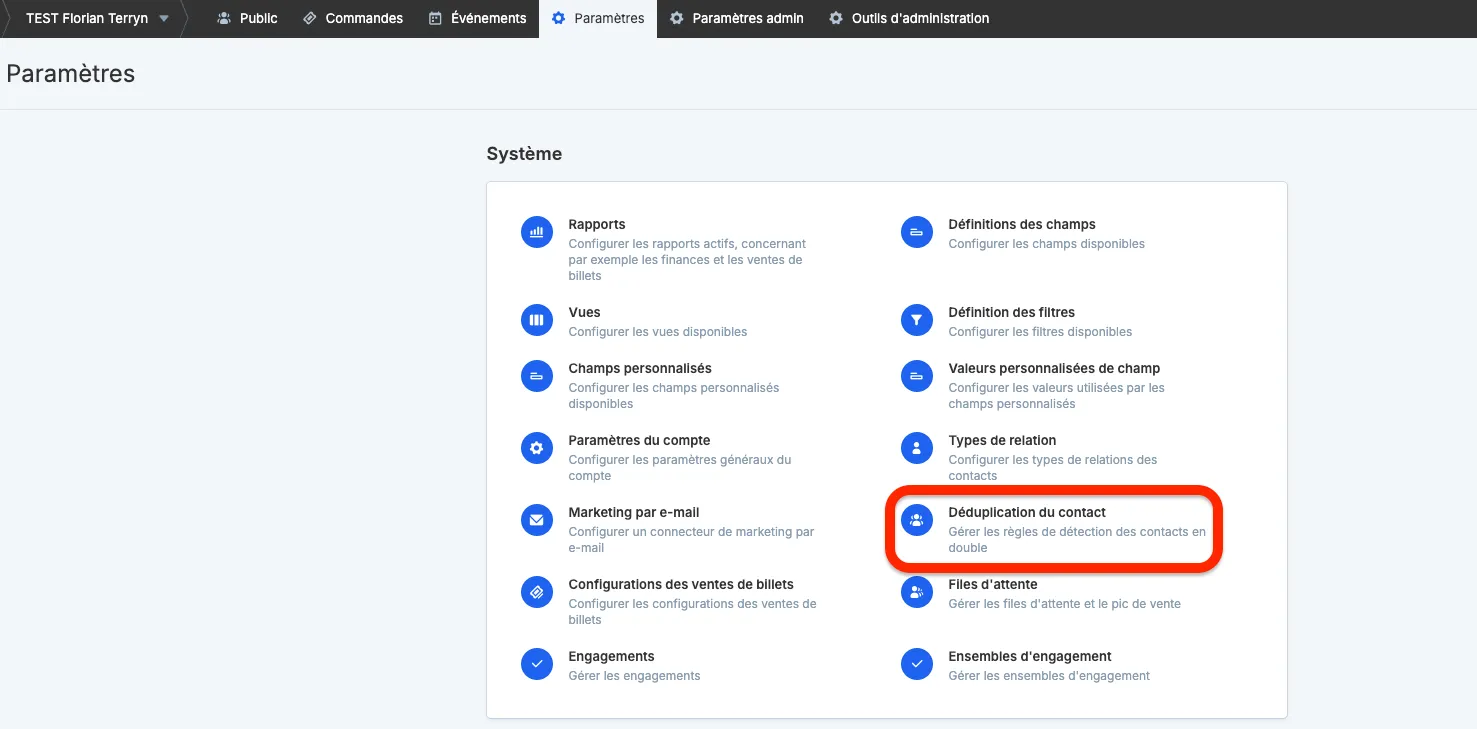Viewport: 1477px width, 729px height.
Task: Open Marketing par e-mail link
Action: click(x=634, y=513)
